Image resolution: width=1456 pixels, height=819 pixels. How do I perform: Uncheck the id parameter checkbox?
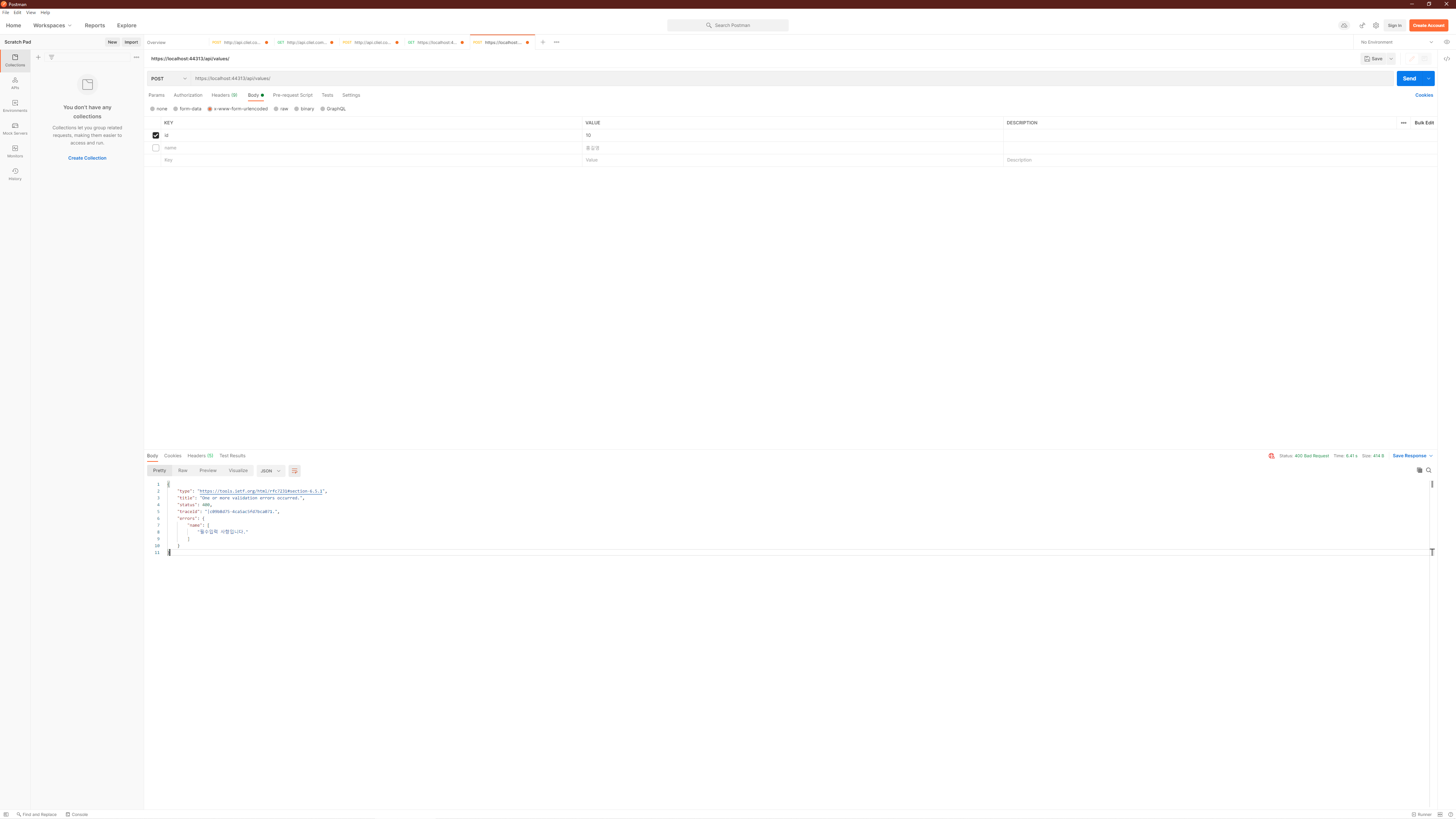156,135
